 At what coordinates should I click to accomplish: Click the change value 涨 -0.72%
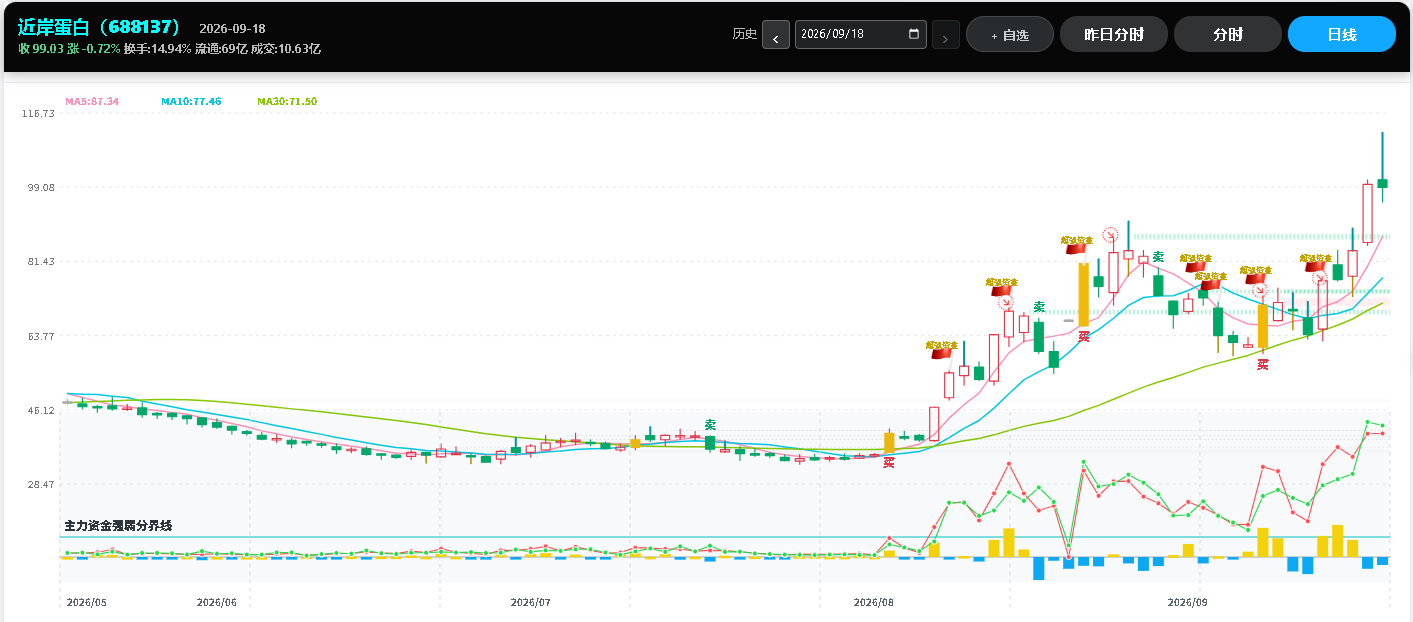93,49
